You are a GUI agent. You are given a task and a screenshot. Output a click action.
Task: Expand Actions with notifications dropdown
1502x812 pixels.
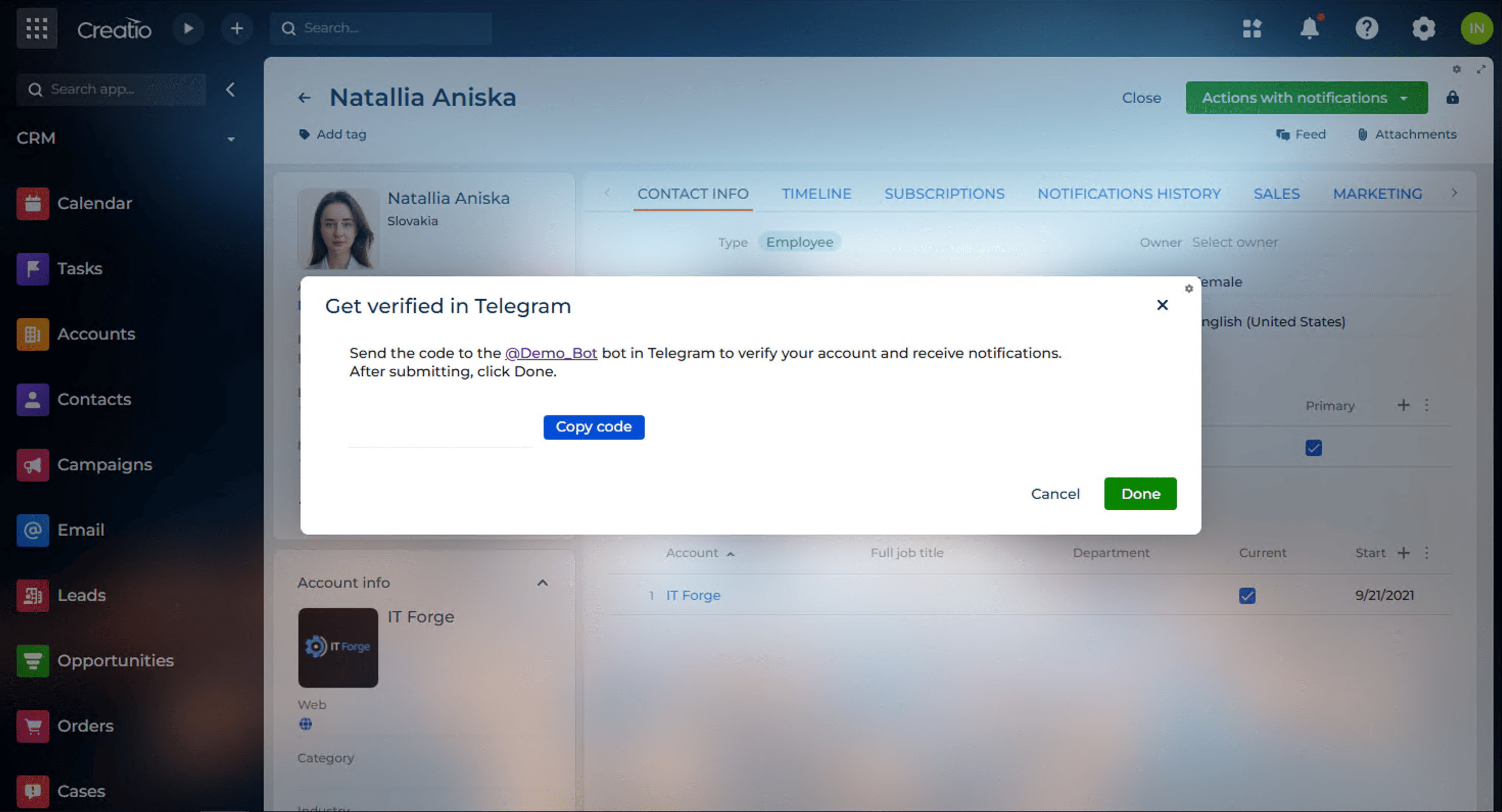(x=1306, y=98)
